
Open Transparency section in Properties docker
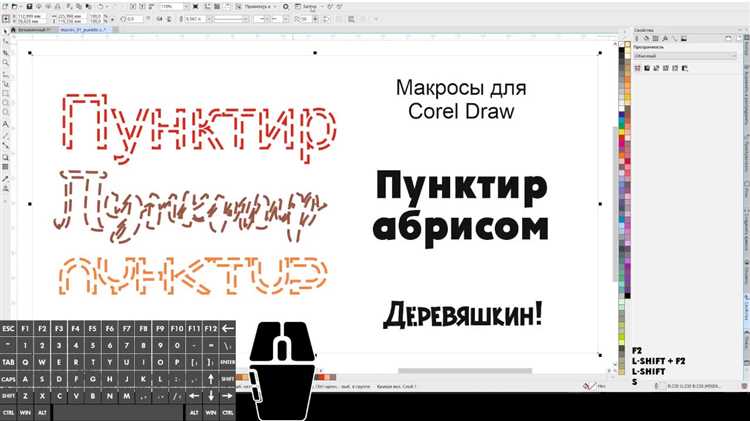pyautogui.click(x=656, y=39)
